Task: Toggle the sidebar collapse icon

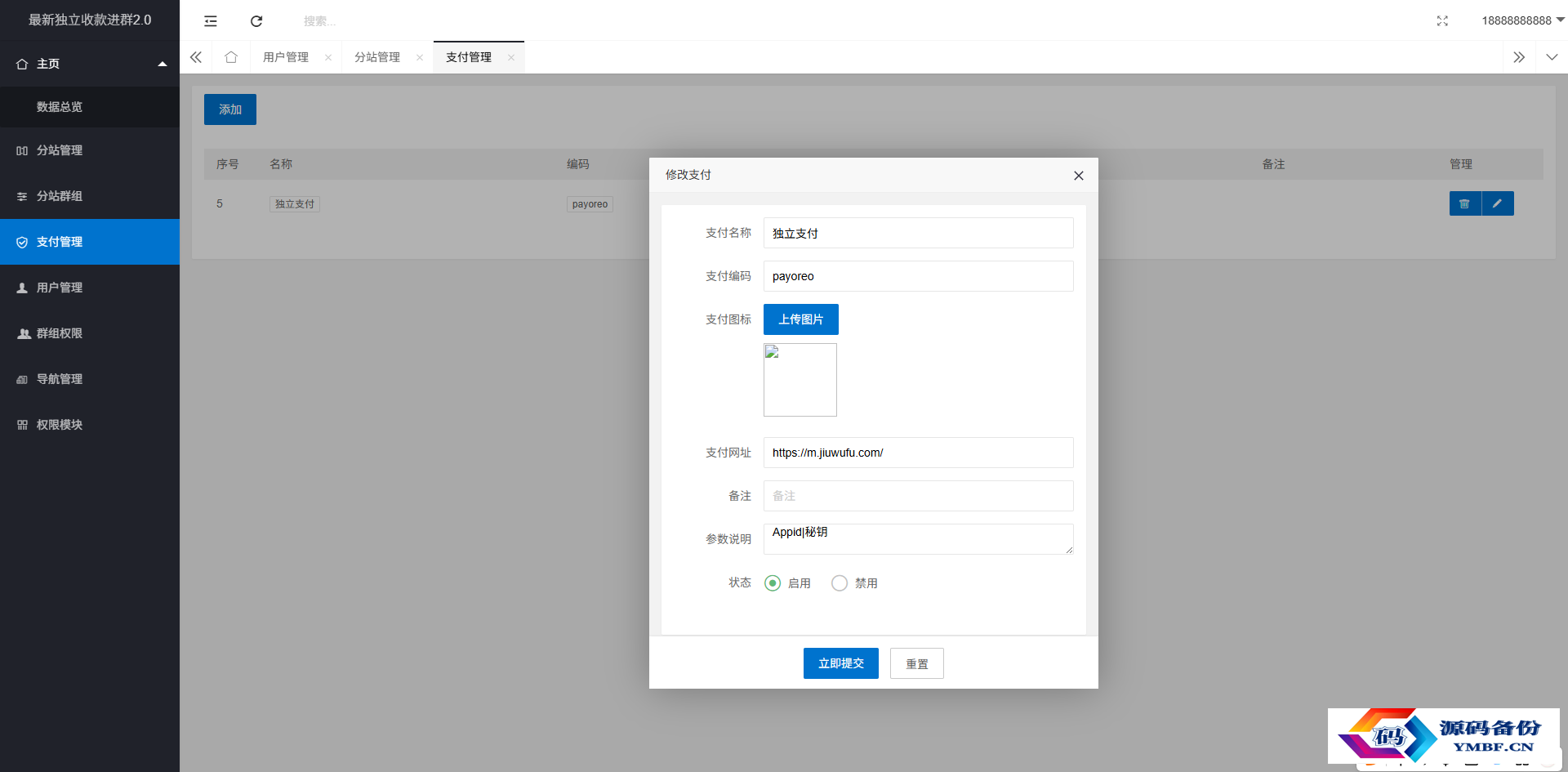Action: tap(211, 20)
